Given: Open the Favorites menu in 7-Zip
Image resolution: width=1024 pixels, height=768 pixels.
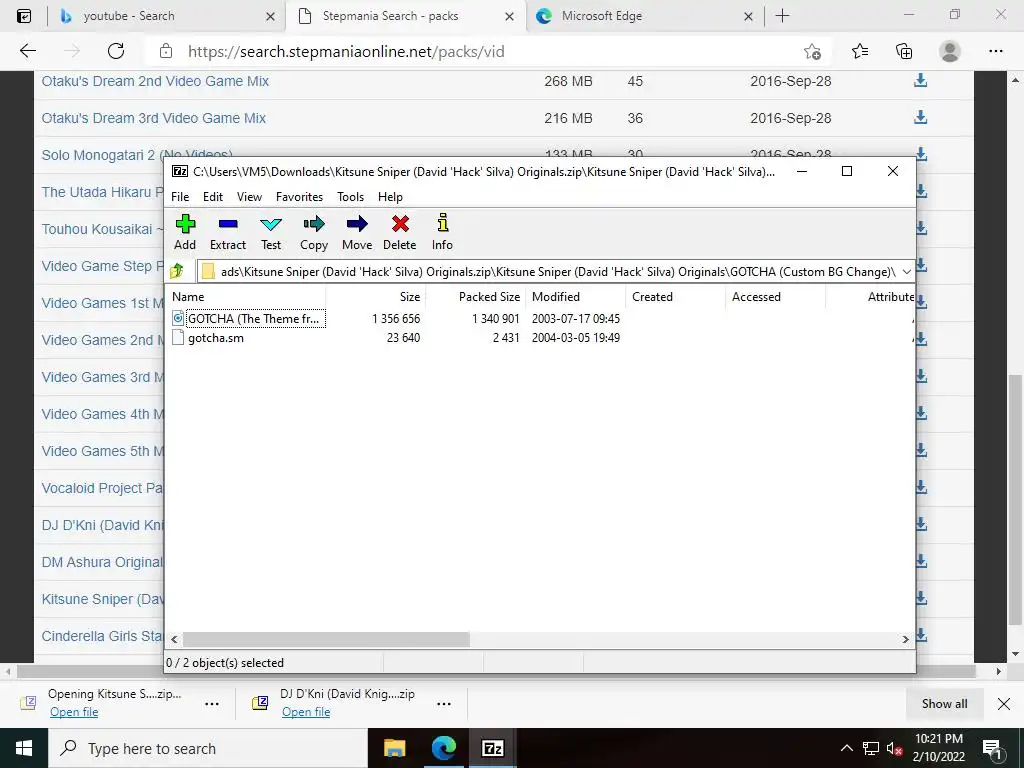Looking at the screenshot, I should (299, 197).
